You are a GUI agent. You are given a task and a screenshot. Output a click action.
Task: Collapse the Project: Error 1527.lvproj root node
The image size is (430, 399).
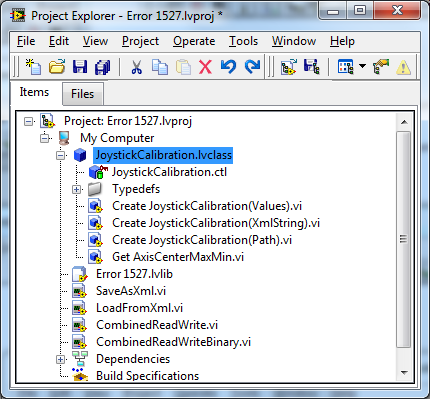29,121
